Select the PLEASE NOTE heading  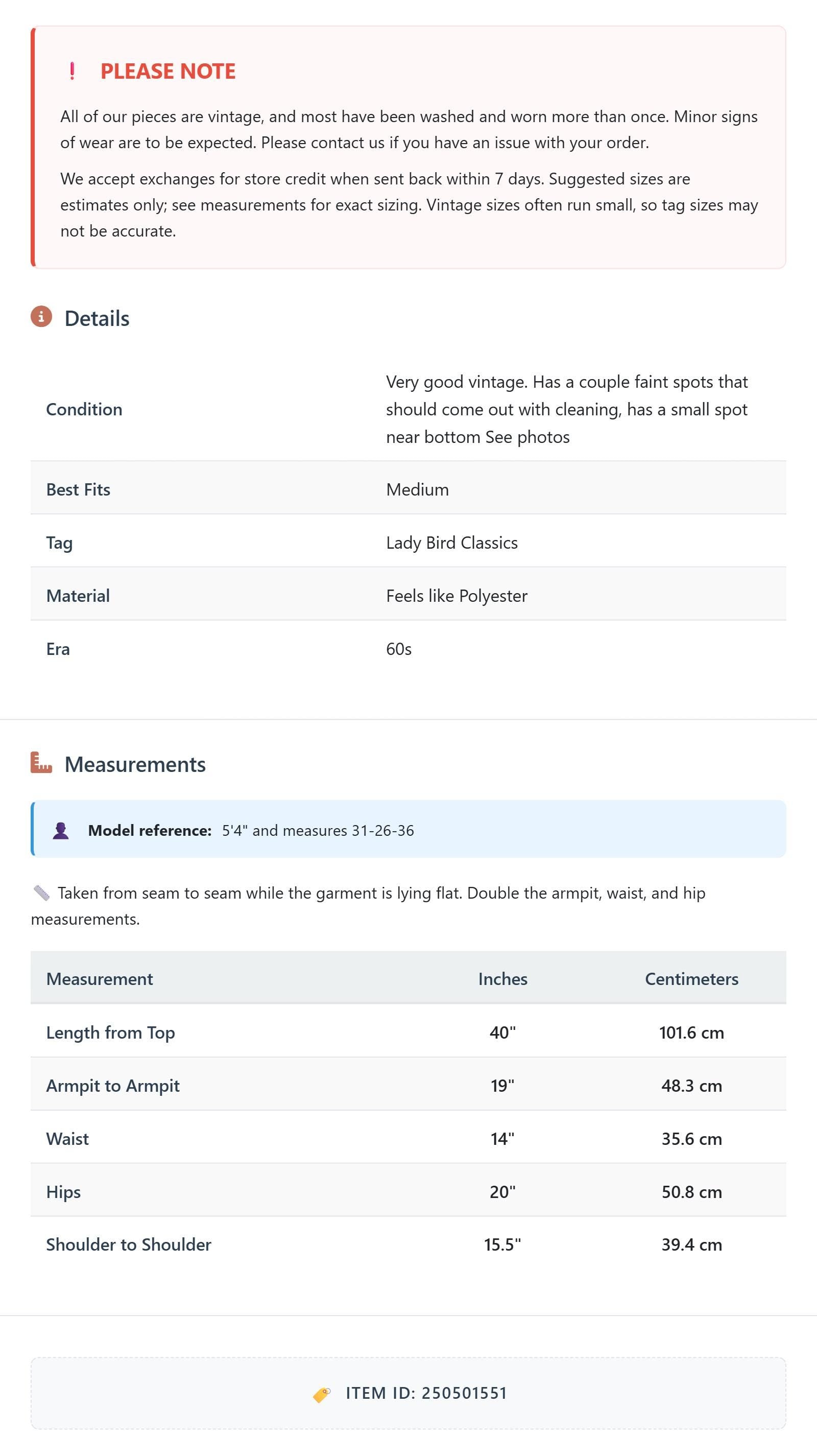(168, 71)
